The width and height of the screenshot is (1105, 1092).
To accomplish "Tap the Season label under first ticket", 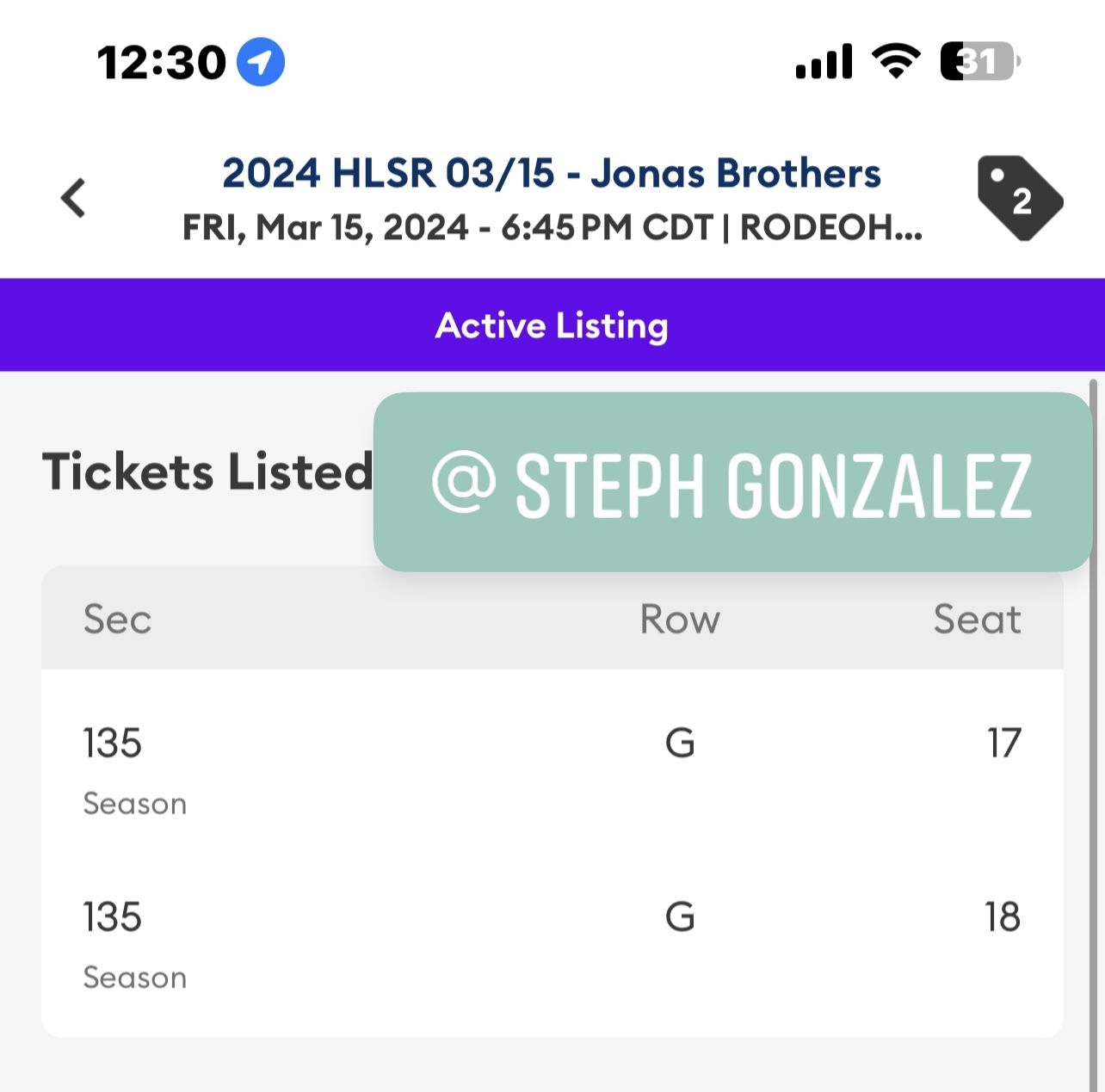I will tap(135, 804).
